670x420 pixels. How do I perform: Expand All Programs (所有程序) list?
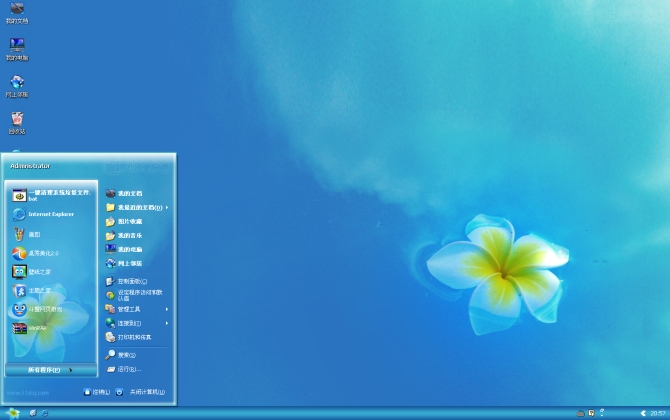point(50,370)
